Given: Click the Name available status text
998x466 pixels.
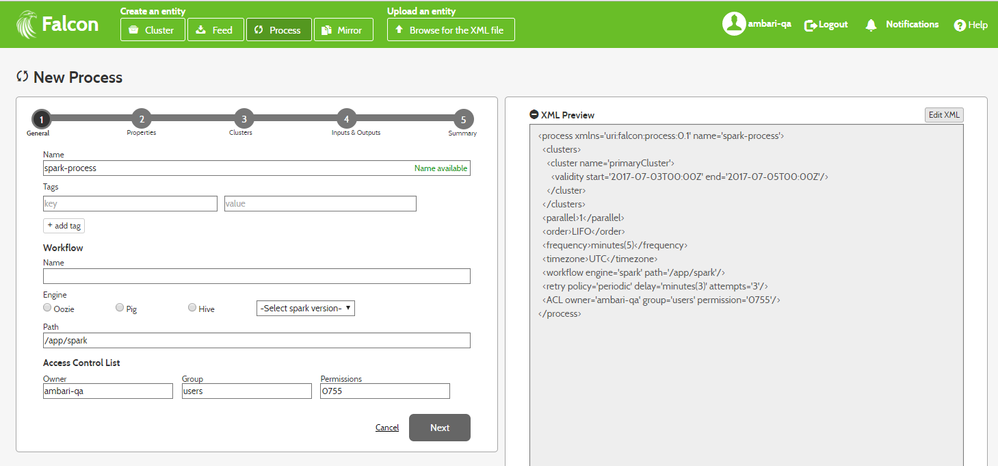Looking at the screenshot, I should (440, 169).
